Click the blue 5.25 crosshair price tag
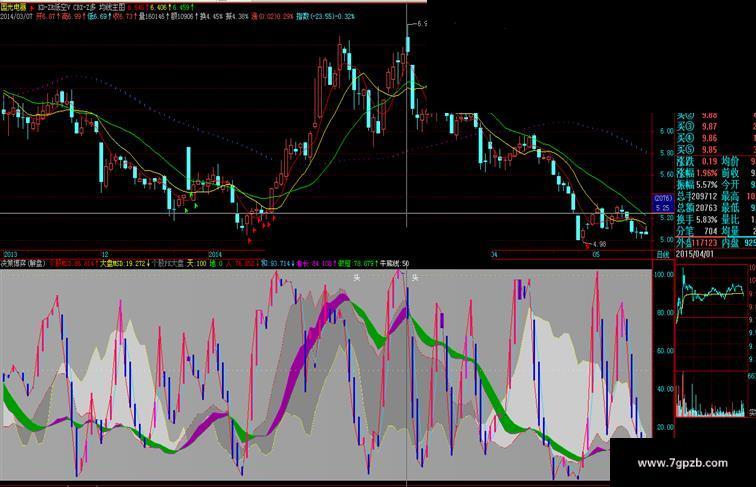 point(662,208)
